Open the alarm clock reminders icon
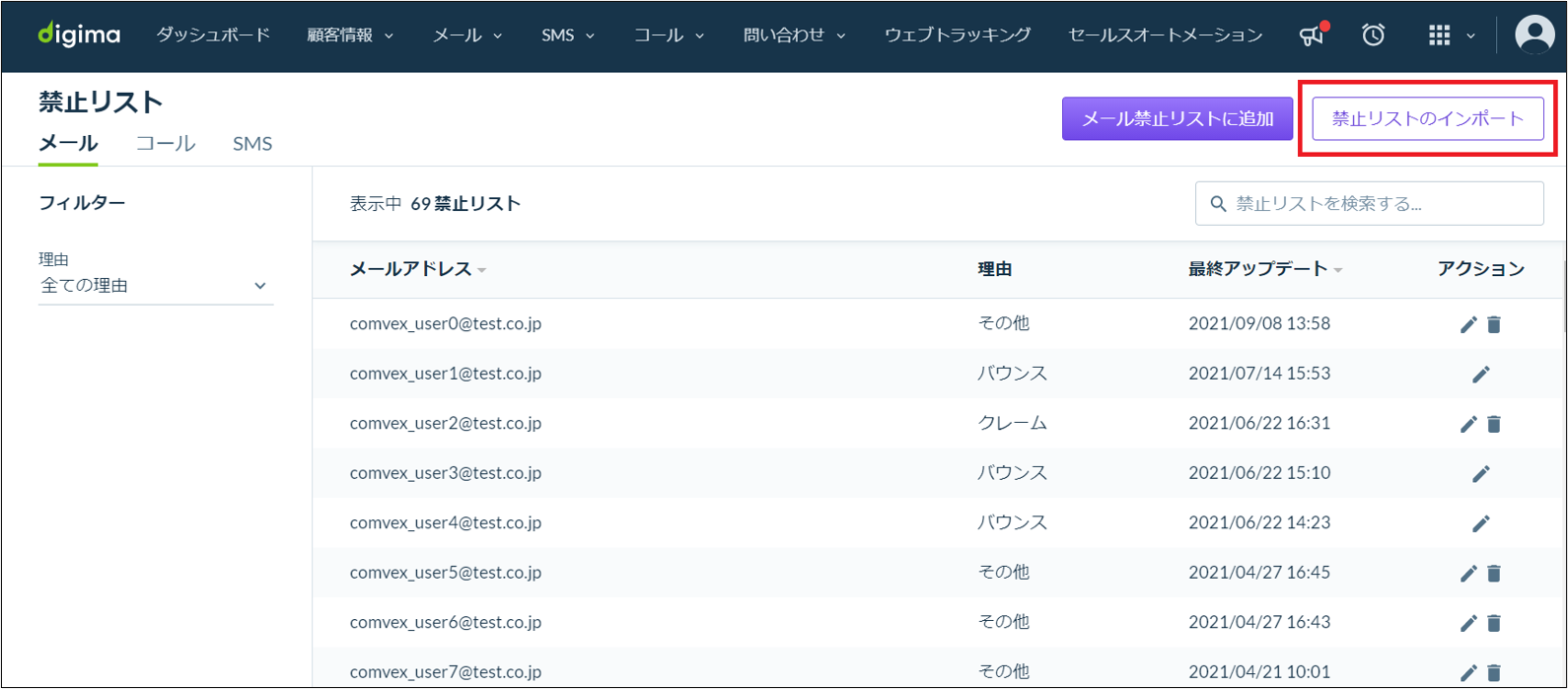This screenshot has height=689, width=1568. pos(1373,34)
